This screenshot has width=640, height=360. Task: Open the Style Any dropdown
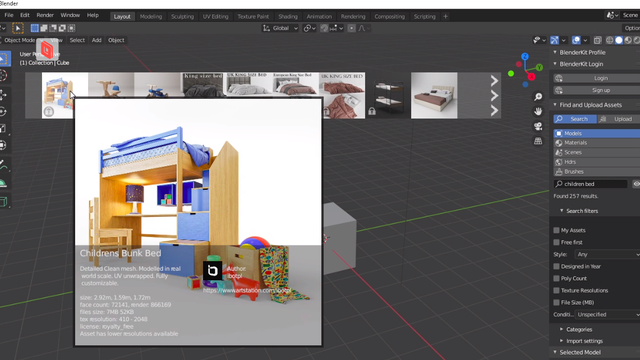point(607,254)
